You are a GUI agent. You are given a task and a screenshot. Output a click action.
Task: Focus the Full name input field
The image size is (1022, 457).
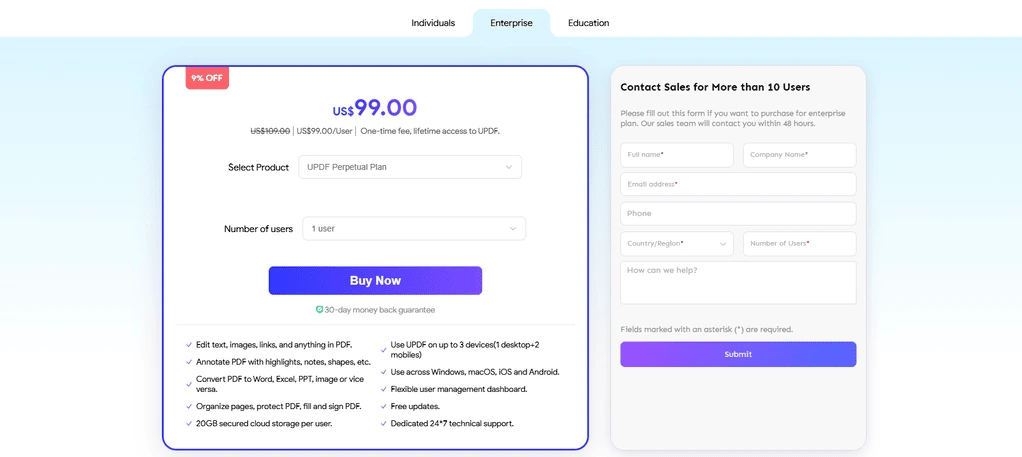tap(677, 155)
